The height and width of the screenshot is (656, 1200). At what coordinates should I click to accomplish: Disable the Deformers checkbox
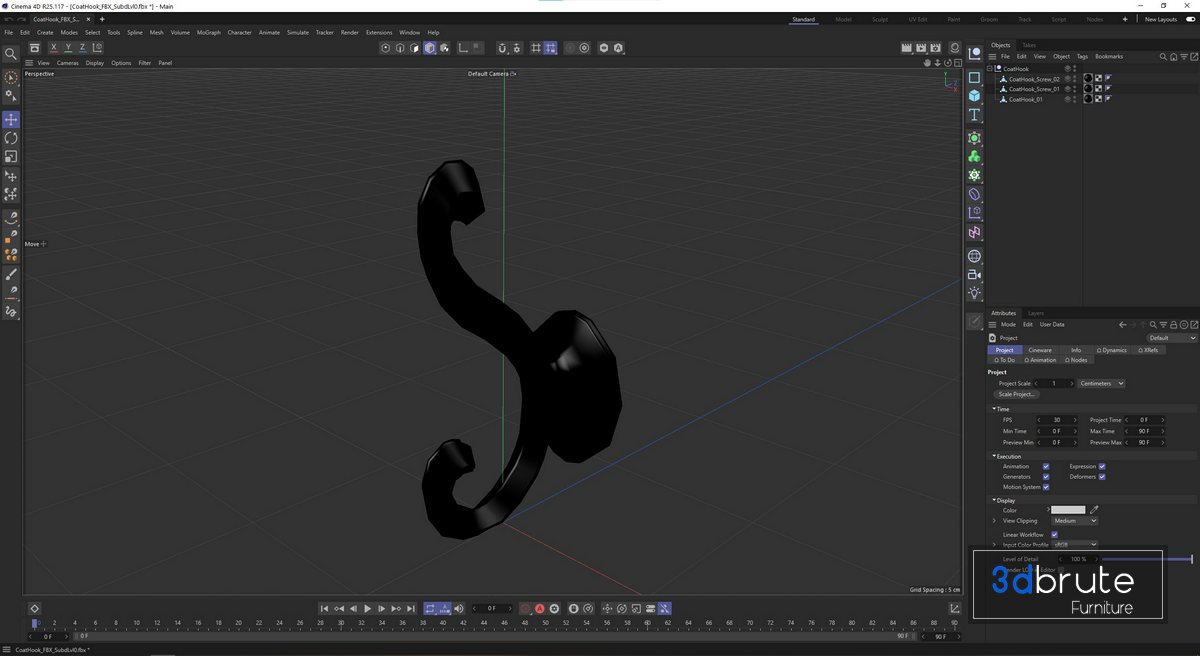[1102, 477]
